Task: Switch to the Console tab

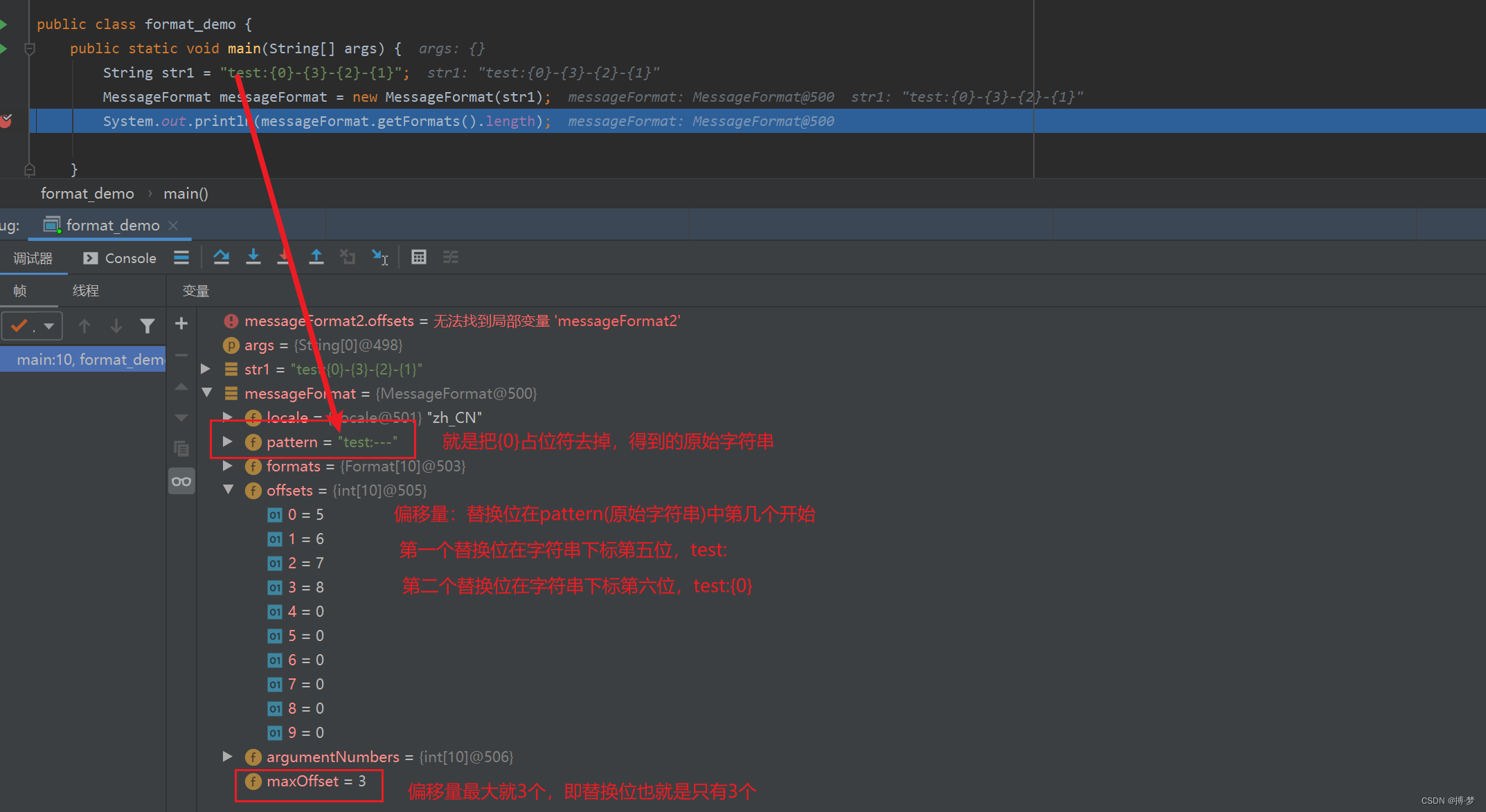Action: [x=120, y=258]
